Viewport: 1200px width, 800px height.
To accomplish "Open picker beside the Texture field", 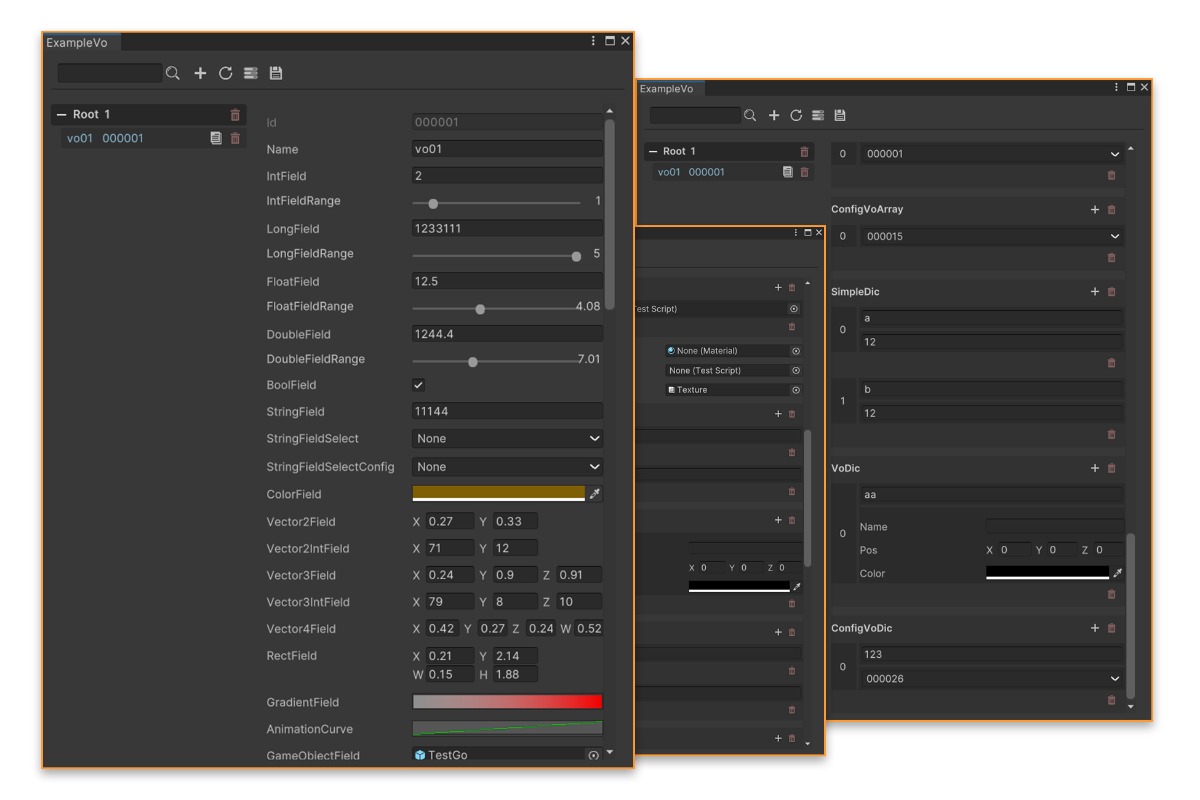I will [796, 390].
